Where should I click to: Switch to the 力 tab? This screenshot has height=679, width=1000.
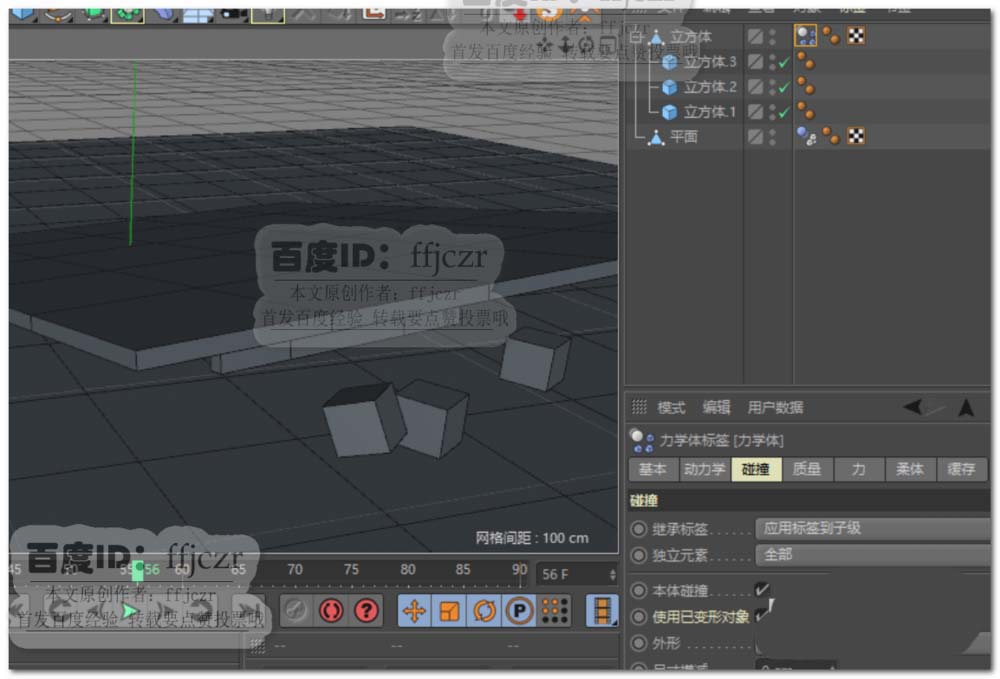[x=858, y=469]
